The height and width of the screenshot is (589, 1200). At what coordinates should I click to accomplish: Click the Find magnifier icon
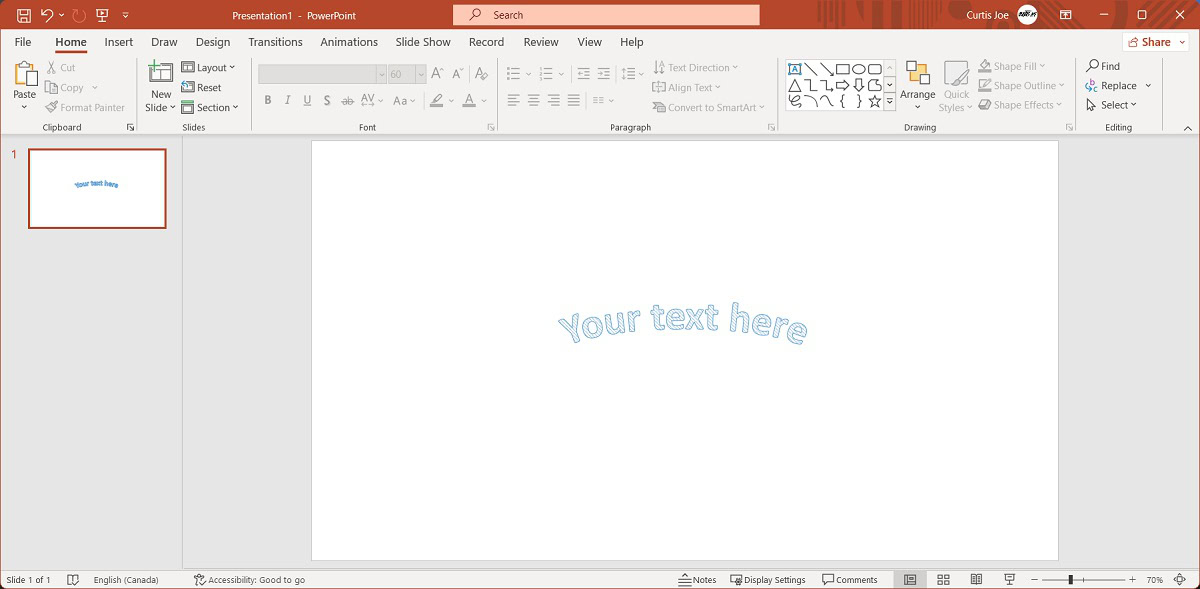click(1093, 66)
